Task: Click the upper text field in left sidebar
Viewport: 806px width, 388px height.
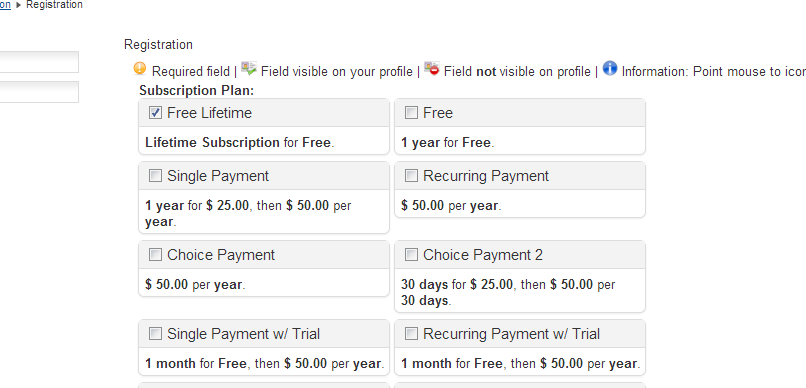Action: 39,62
